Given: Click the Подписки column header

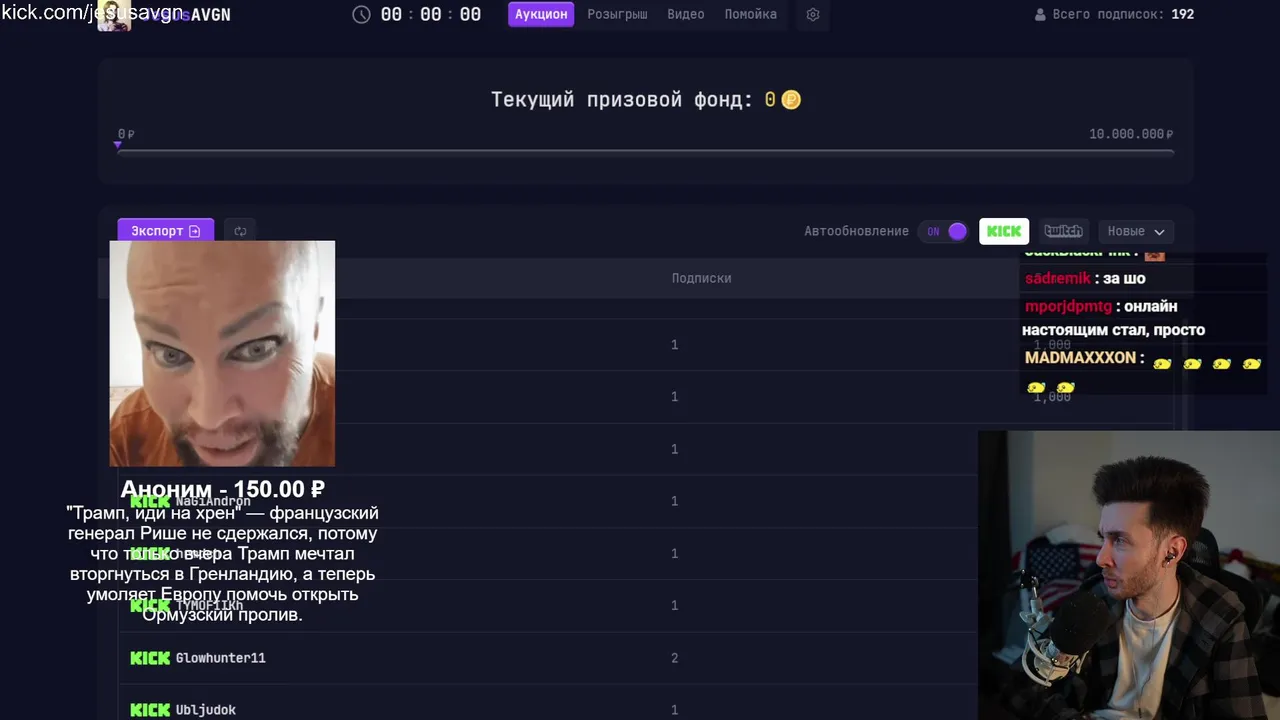Looking at the screenshot, I should 701,278.
